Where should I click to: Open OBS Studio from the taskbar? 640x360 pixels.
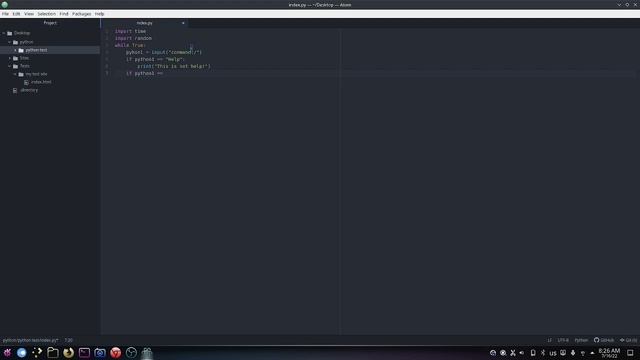click(x=131, y=353)
